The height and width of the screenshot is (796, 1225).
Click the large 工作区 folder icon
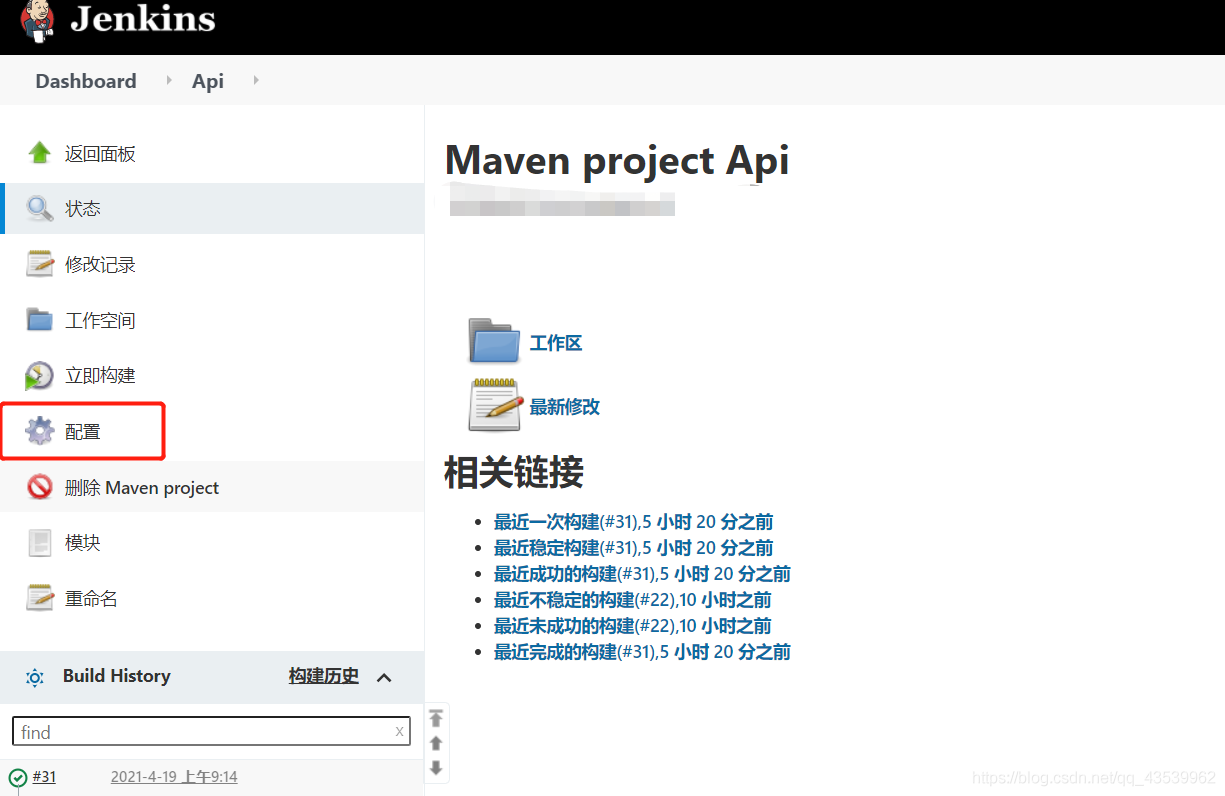coord(494,341)
